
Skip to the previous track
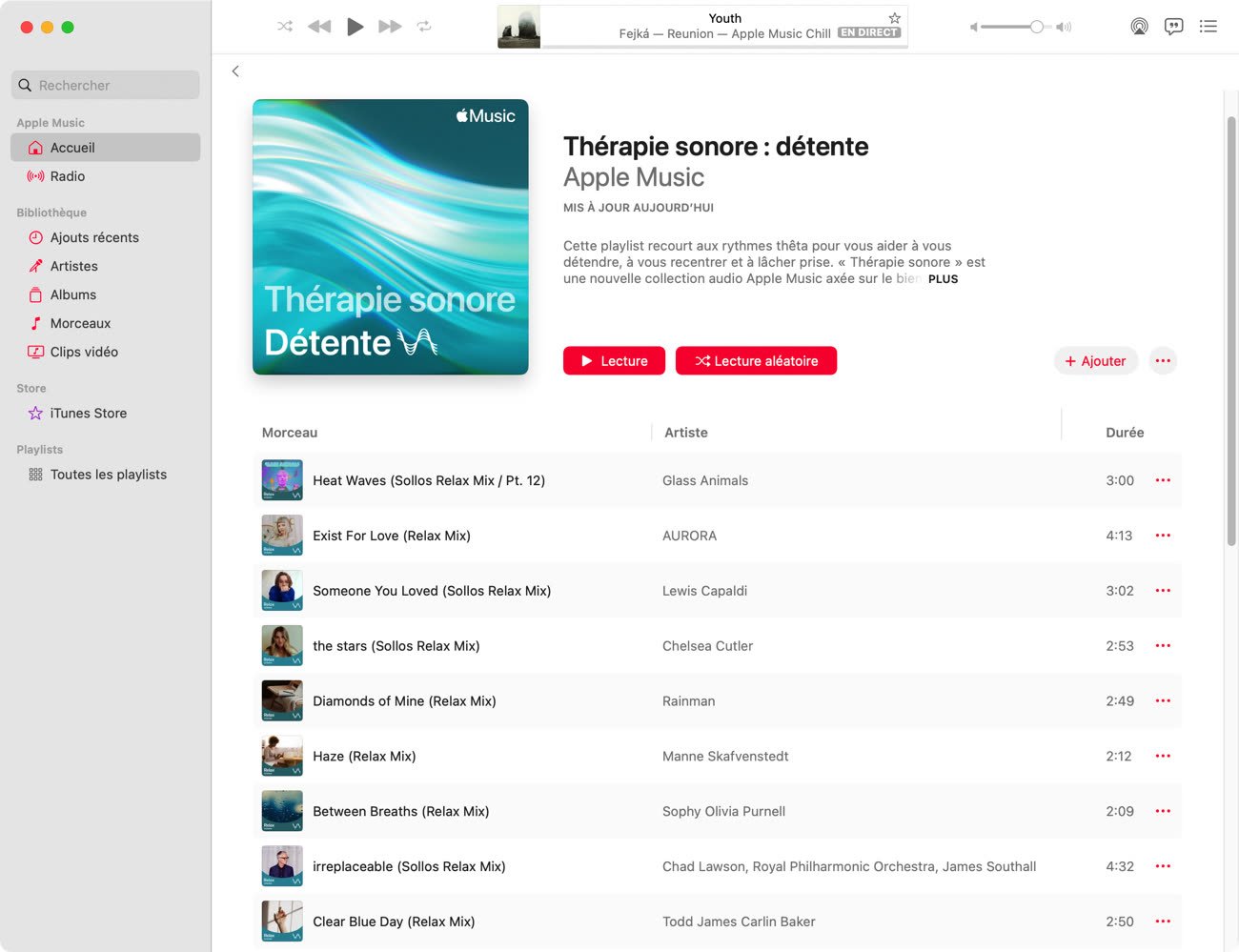(319, 27)
